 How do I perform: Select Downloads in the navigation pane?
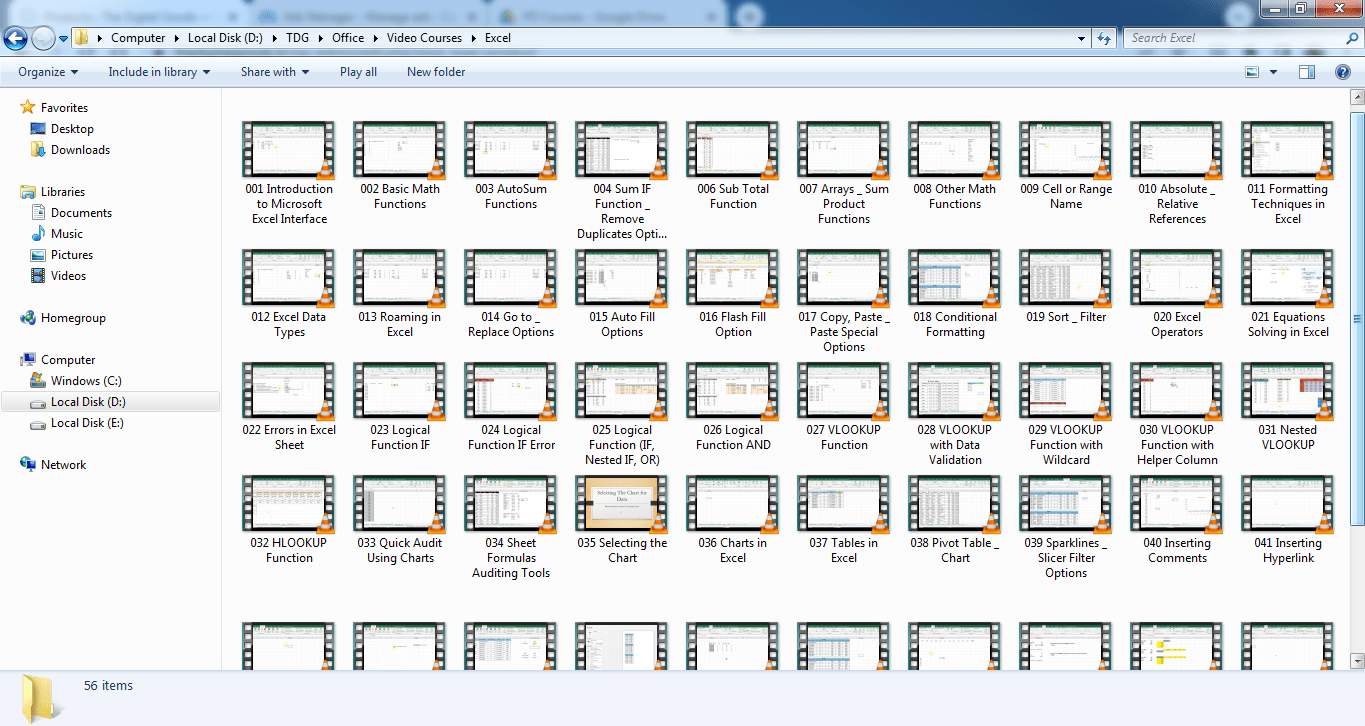(80, 150)
